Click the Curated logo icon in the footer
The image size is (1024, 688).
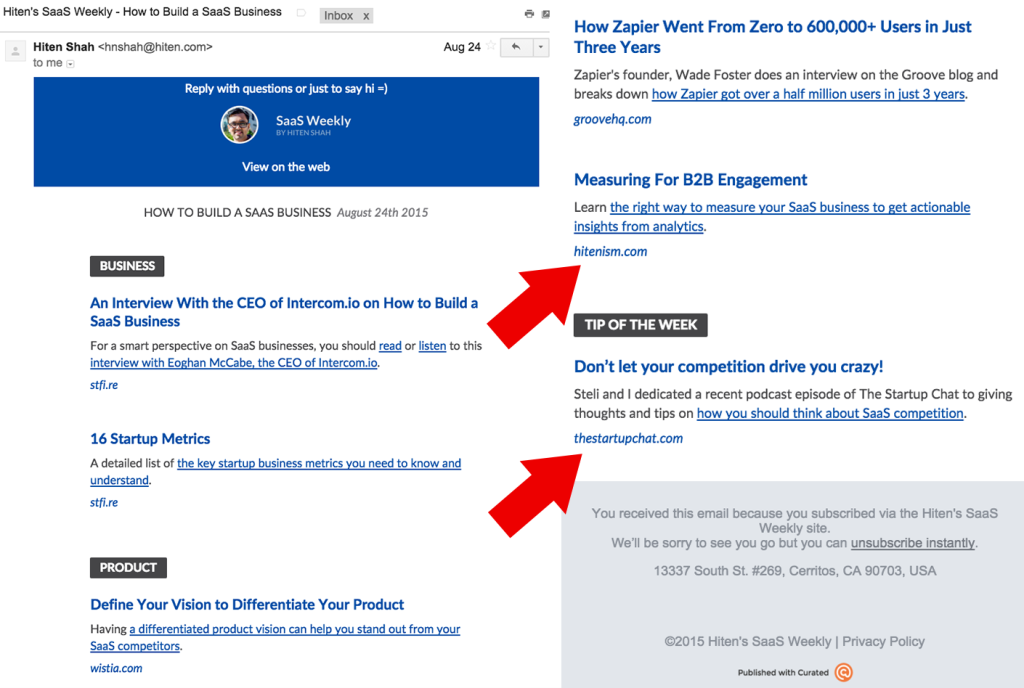point(844,672)
